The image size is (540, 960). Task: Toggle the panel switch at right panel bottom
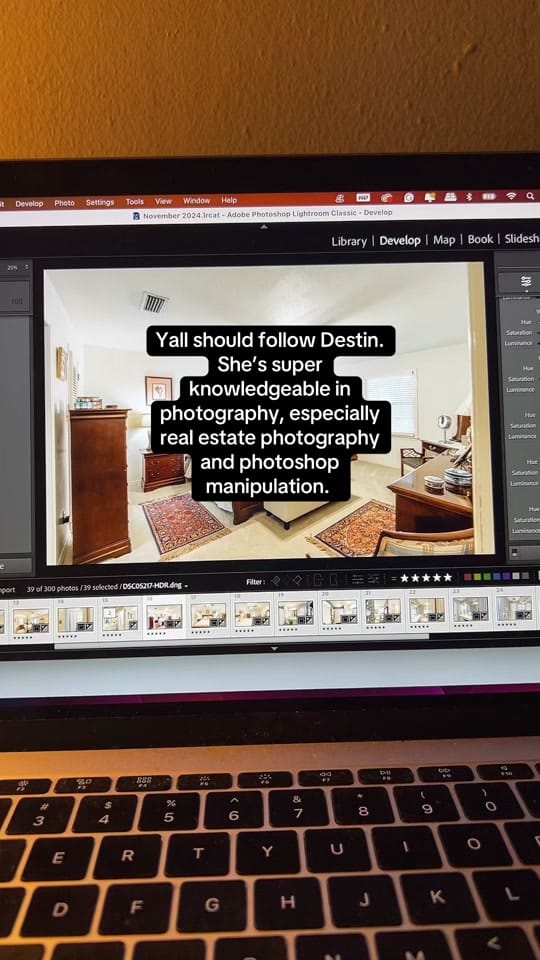pos(514,552)
